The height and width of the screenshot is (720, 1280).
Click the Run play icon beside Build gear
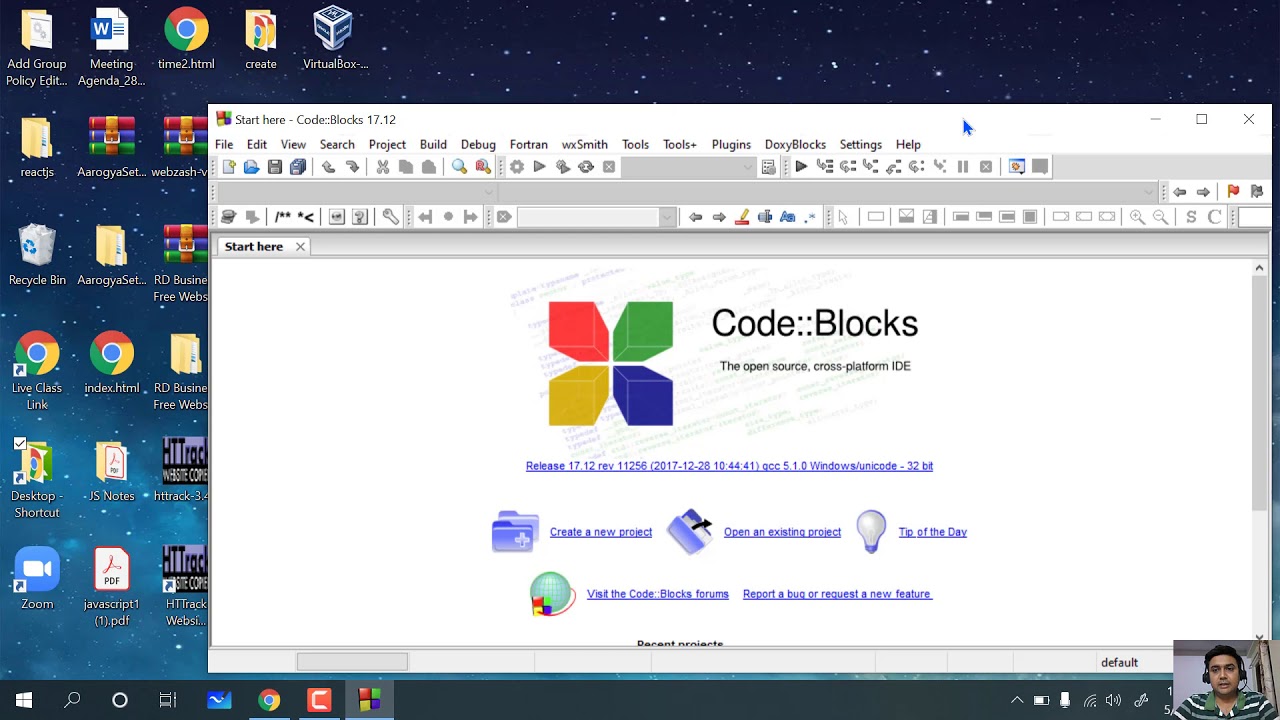(x=539, y=167)
